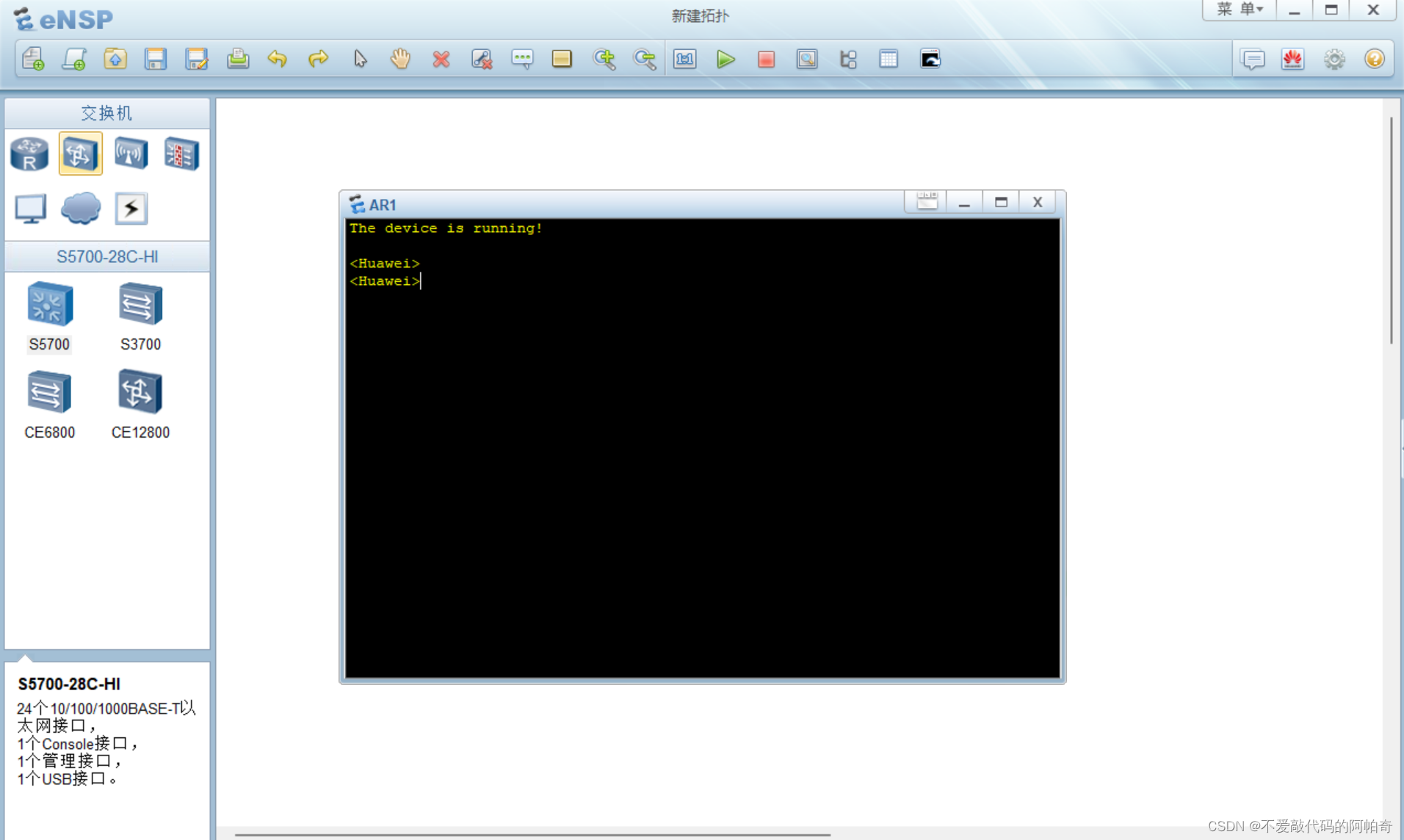Select the router device category
Viewport: 1404px width, 840px height.
click(x=29, y=153)
